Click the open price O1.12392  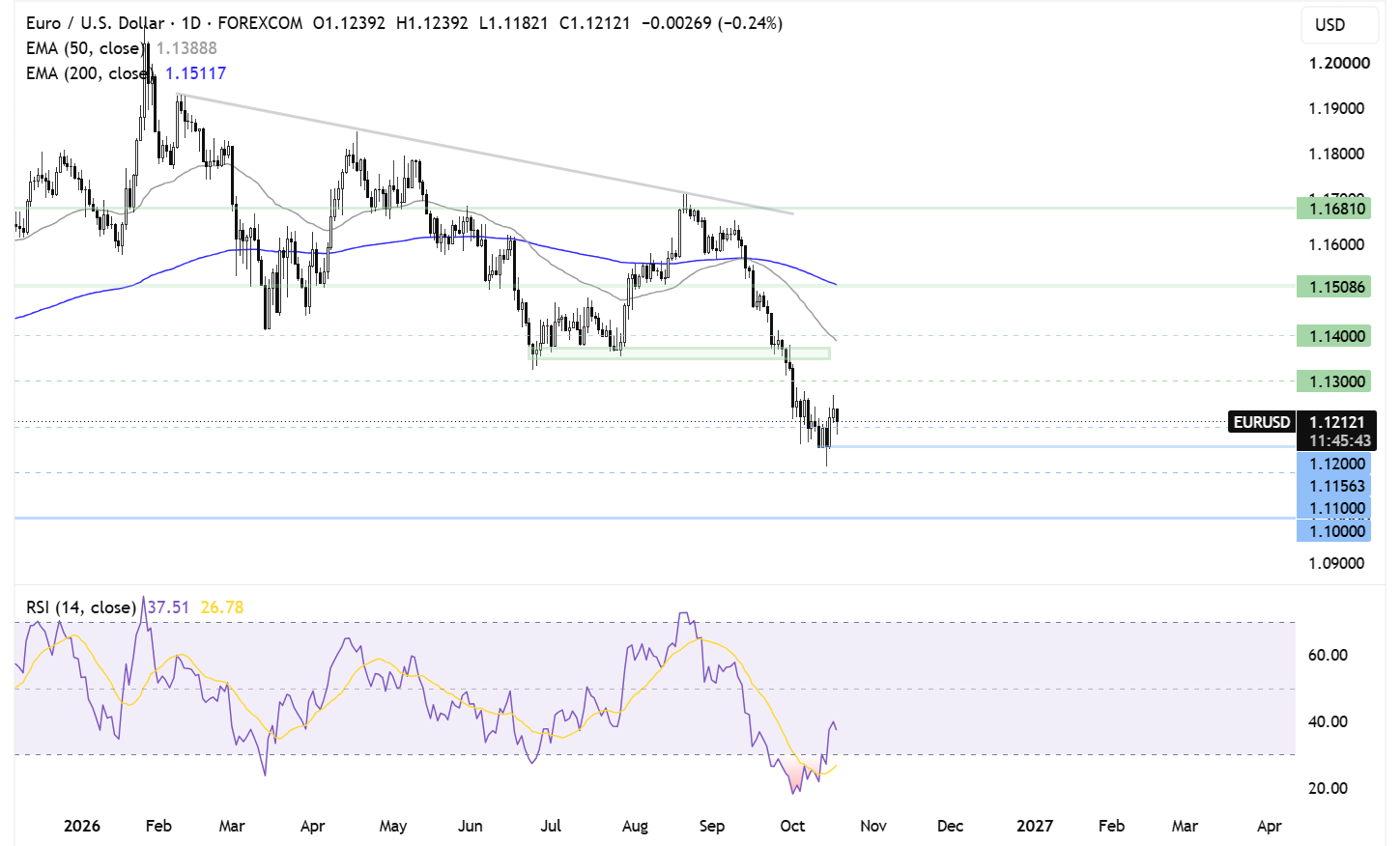349,23
